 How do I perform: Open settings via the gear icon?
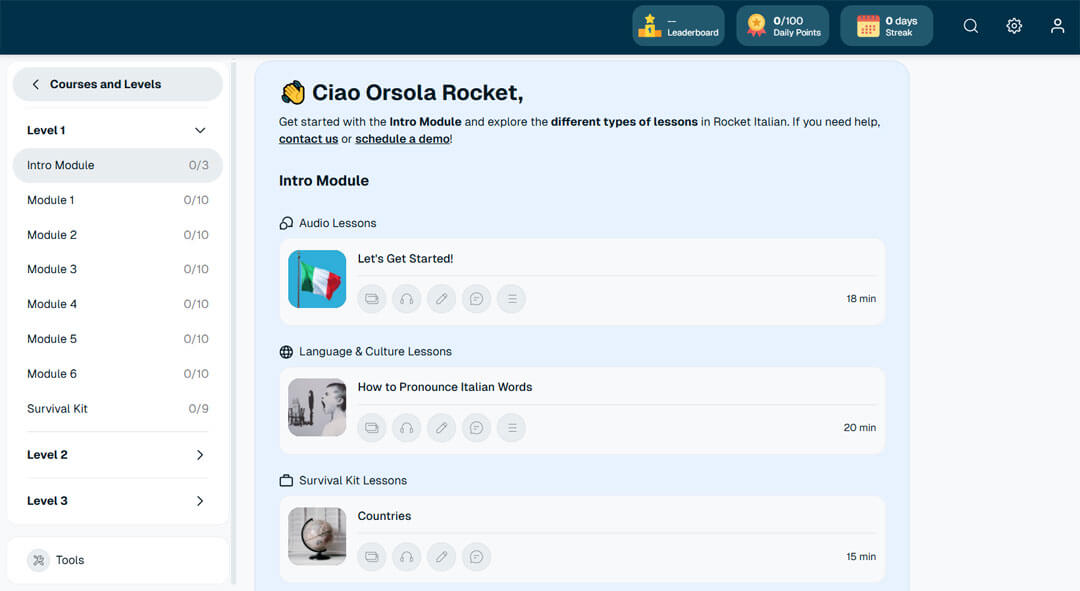1014,26
